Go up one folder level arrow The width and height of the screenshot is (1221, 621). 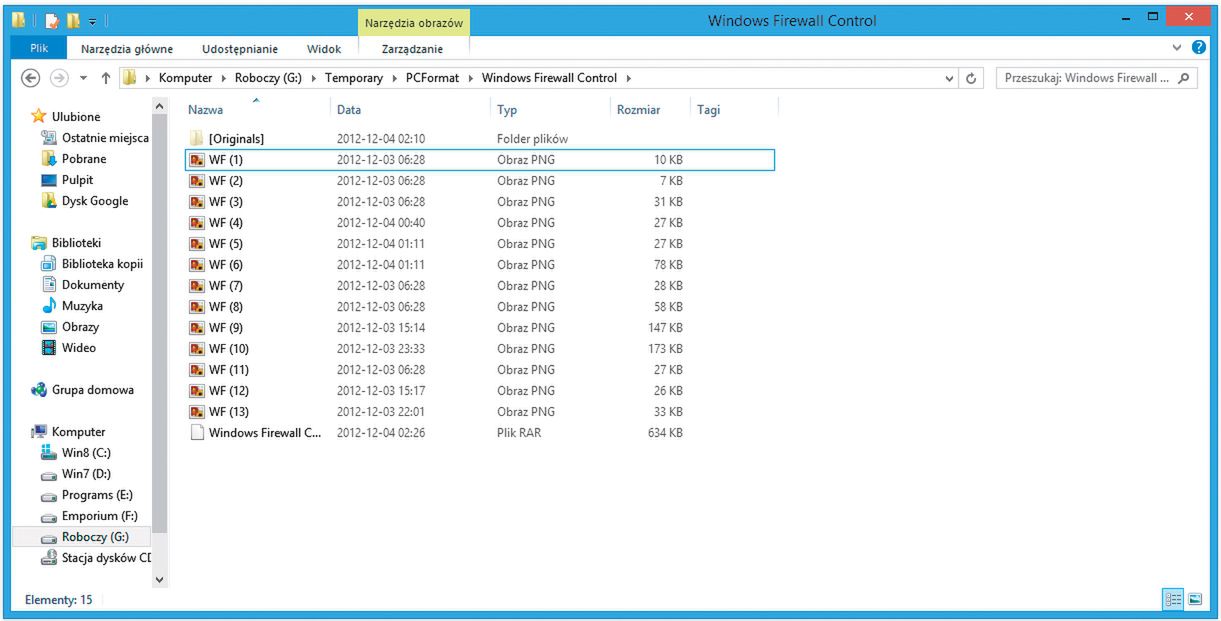coord(105,78)
